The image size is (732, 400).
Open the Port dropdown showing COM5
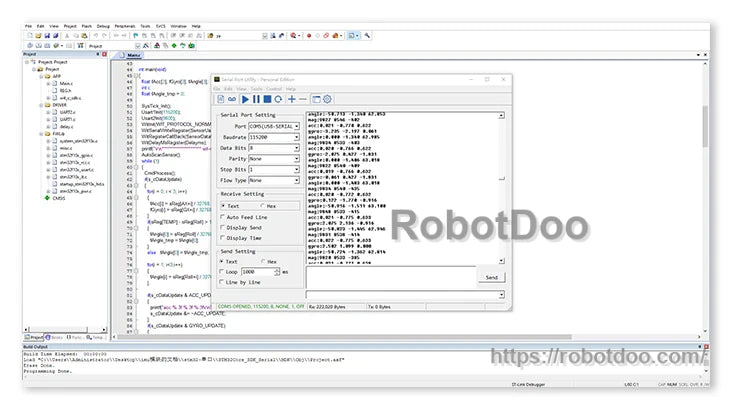(274, 126)
